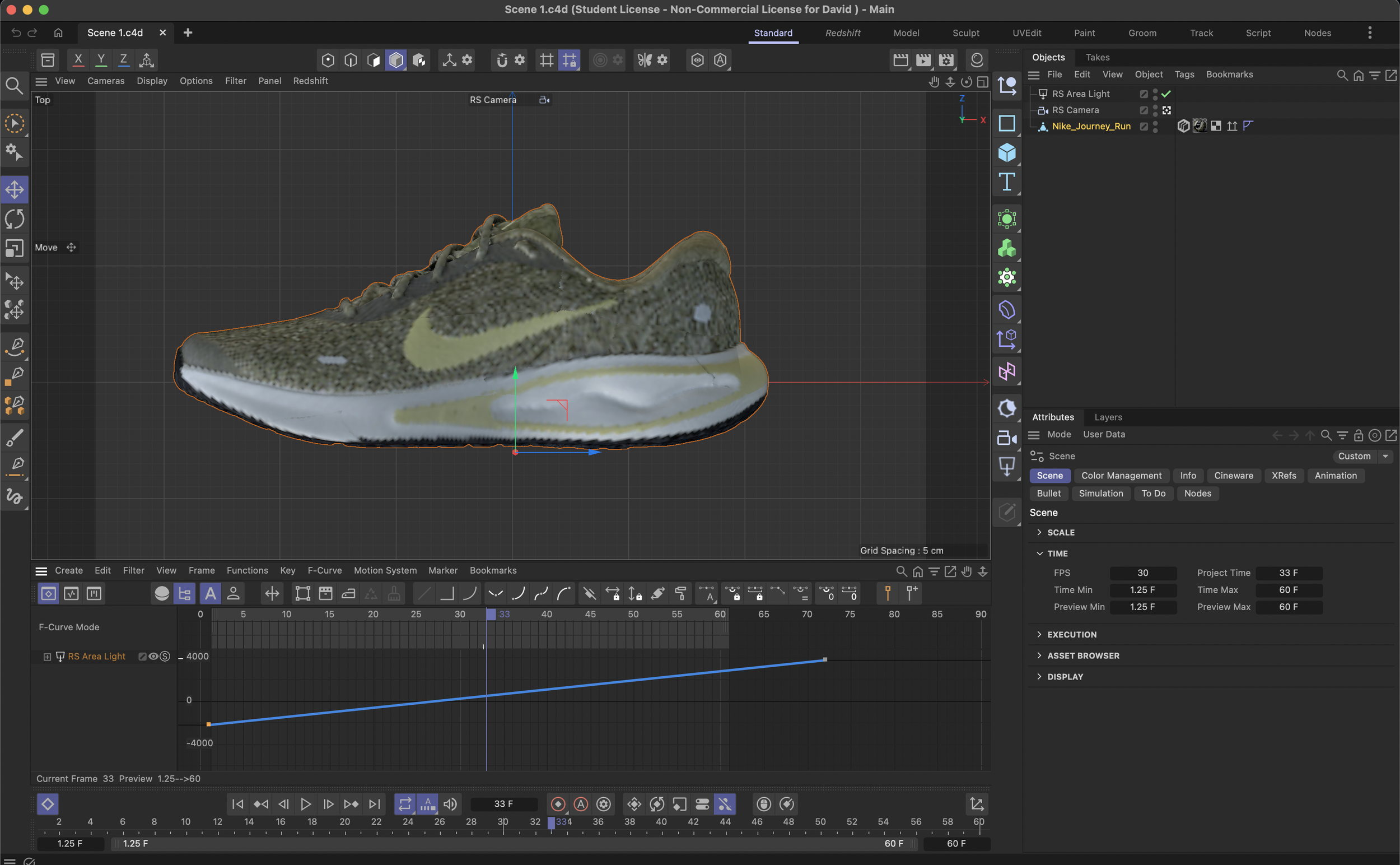Image resolution: width=1400 pixels, height=865 pixels.
Task: Go to end of animation
Action: point(374,804)
